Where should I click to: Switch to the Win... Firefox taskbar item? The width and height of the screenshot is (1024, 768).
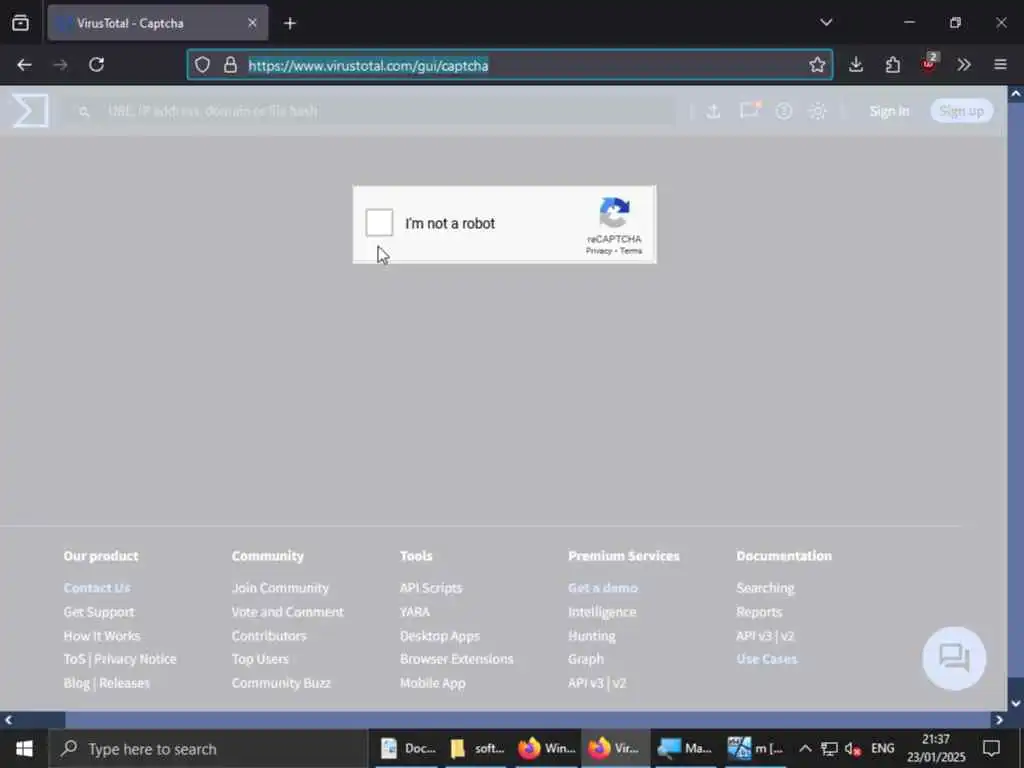[x=547, y=748]
